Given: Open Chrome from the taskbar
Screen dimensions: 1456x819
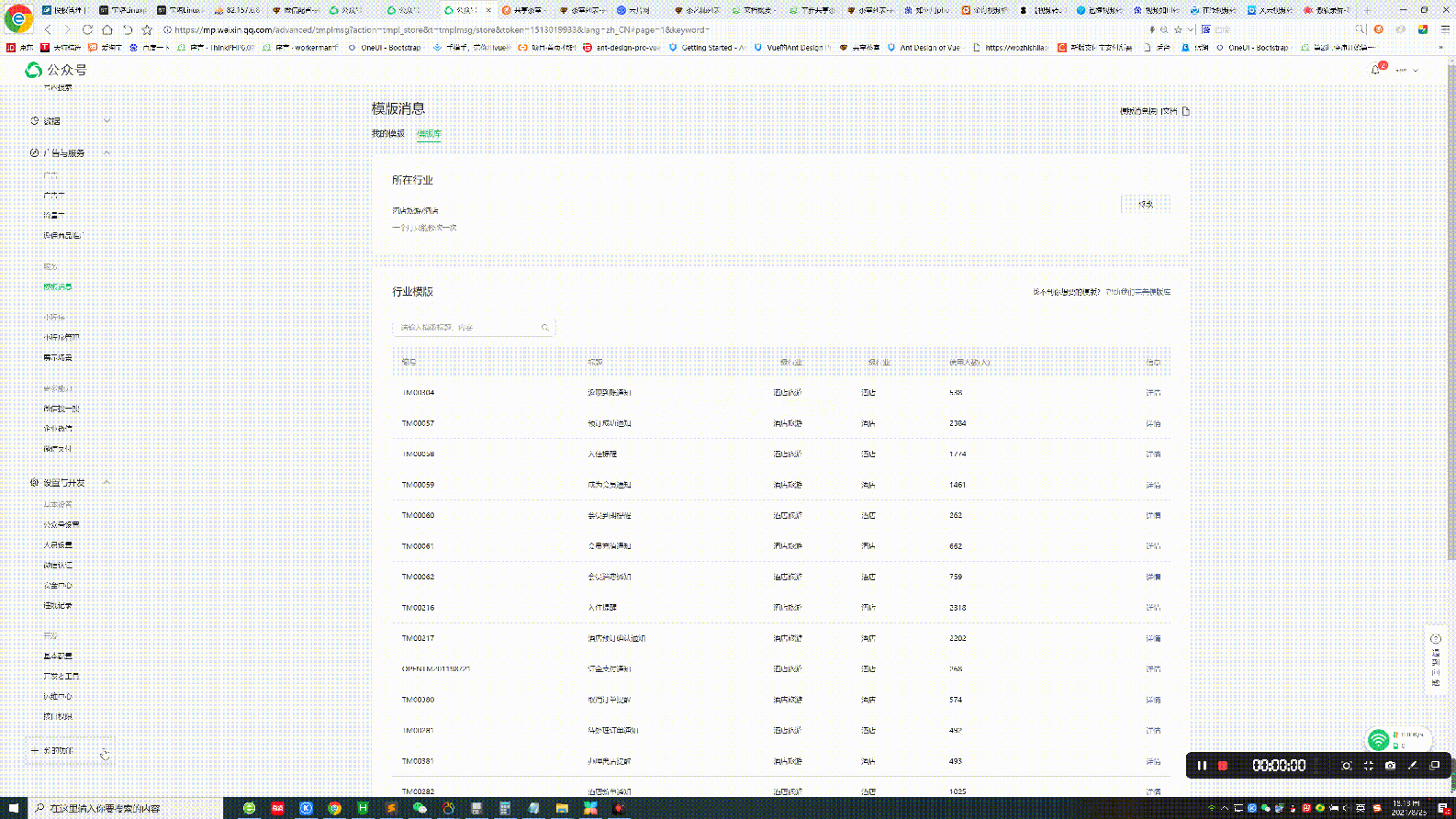Looking at the screenshot, I should click(335, 808).
